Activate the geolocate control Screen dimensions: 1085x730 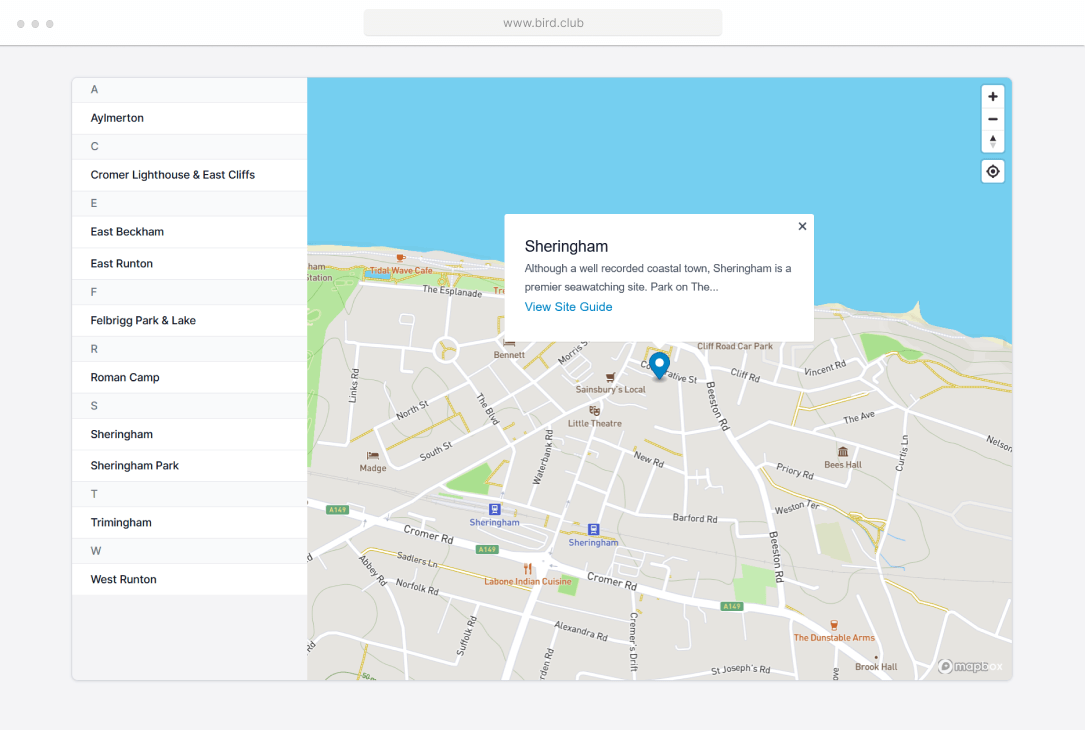click(x=992, y=171)
